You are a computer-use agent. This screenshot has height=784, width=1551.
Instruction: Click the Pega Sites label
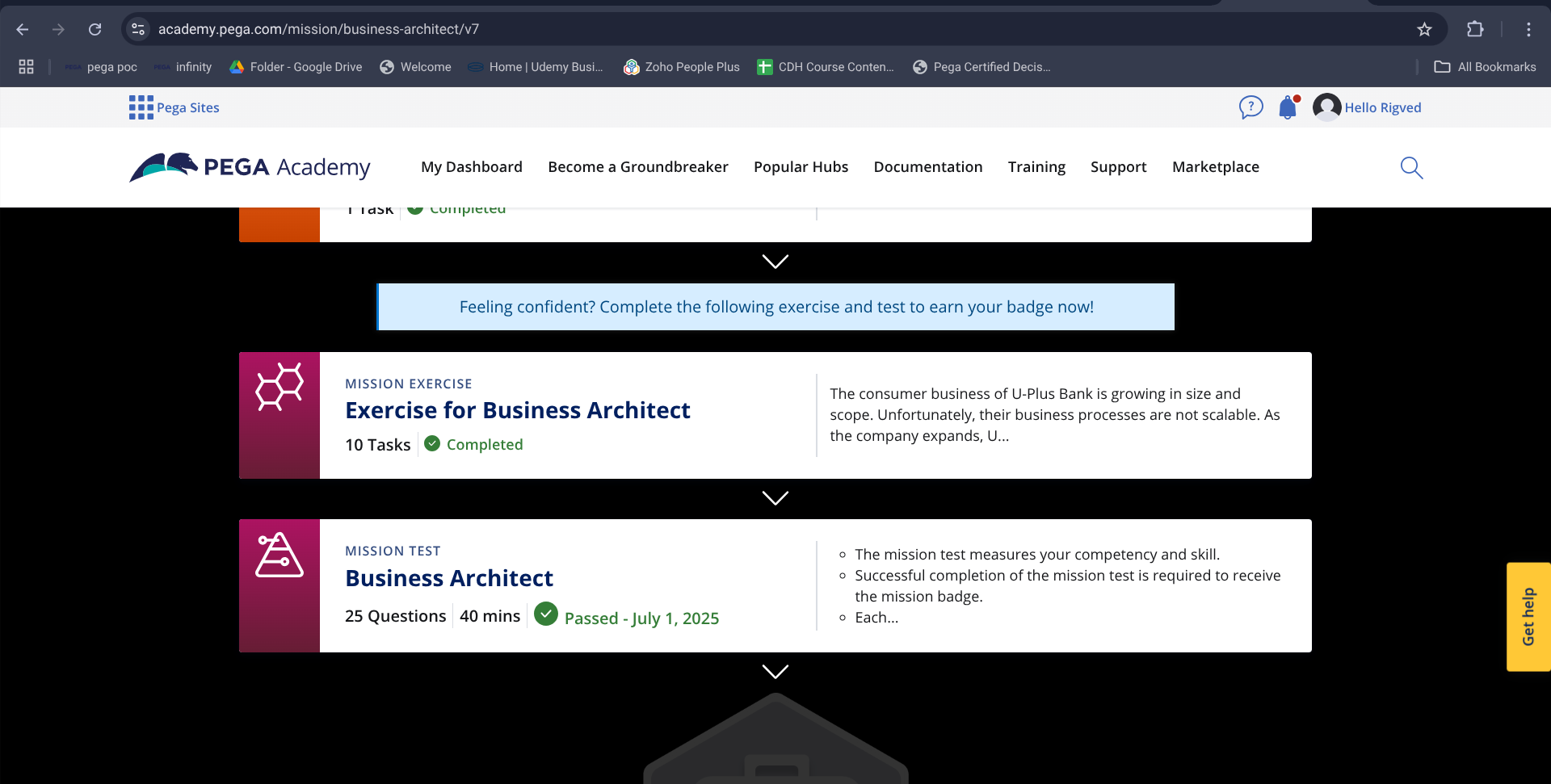(188, 107)
